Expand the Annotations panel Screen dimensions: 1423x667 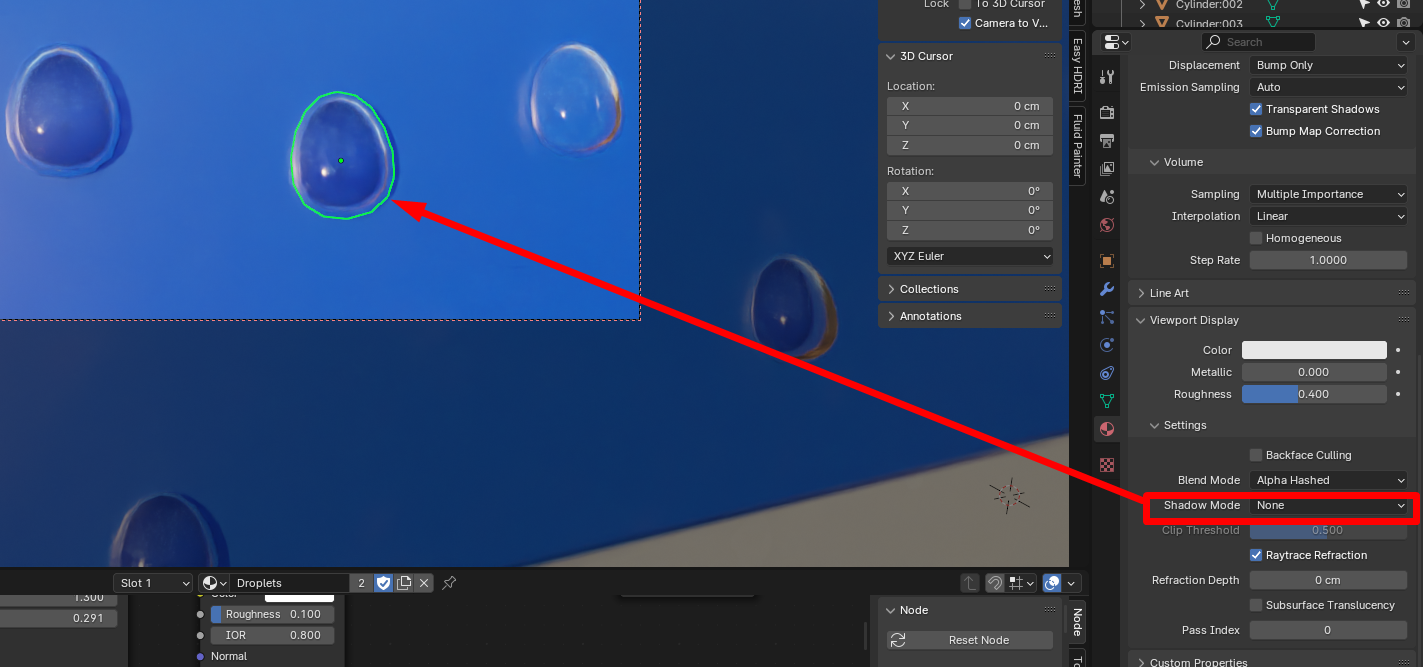929,316
